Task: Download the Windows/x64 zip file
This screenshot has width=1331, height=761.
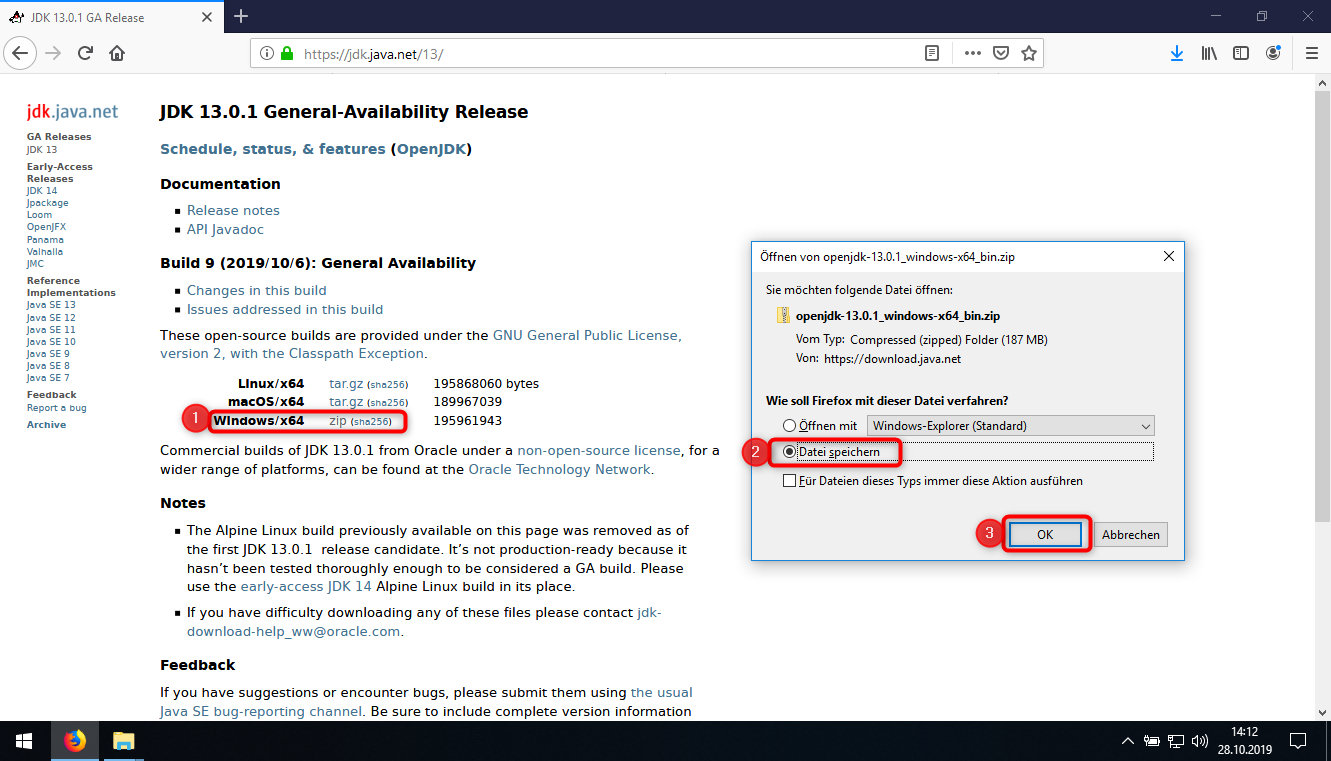Action: tap(337, 421)
